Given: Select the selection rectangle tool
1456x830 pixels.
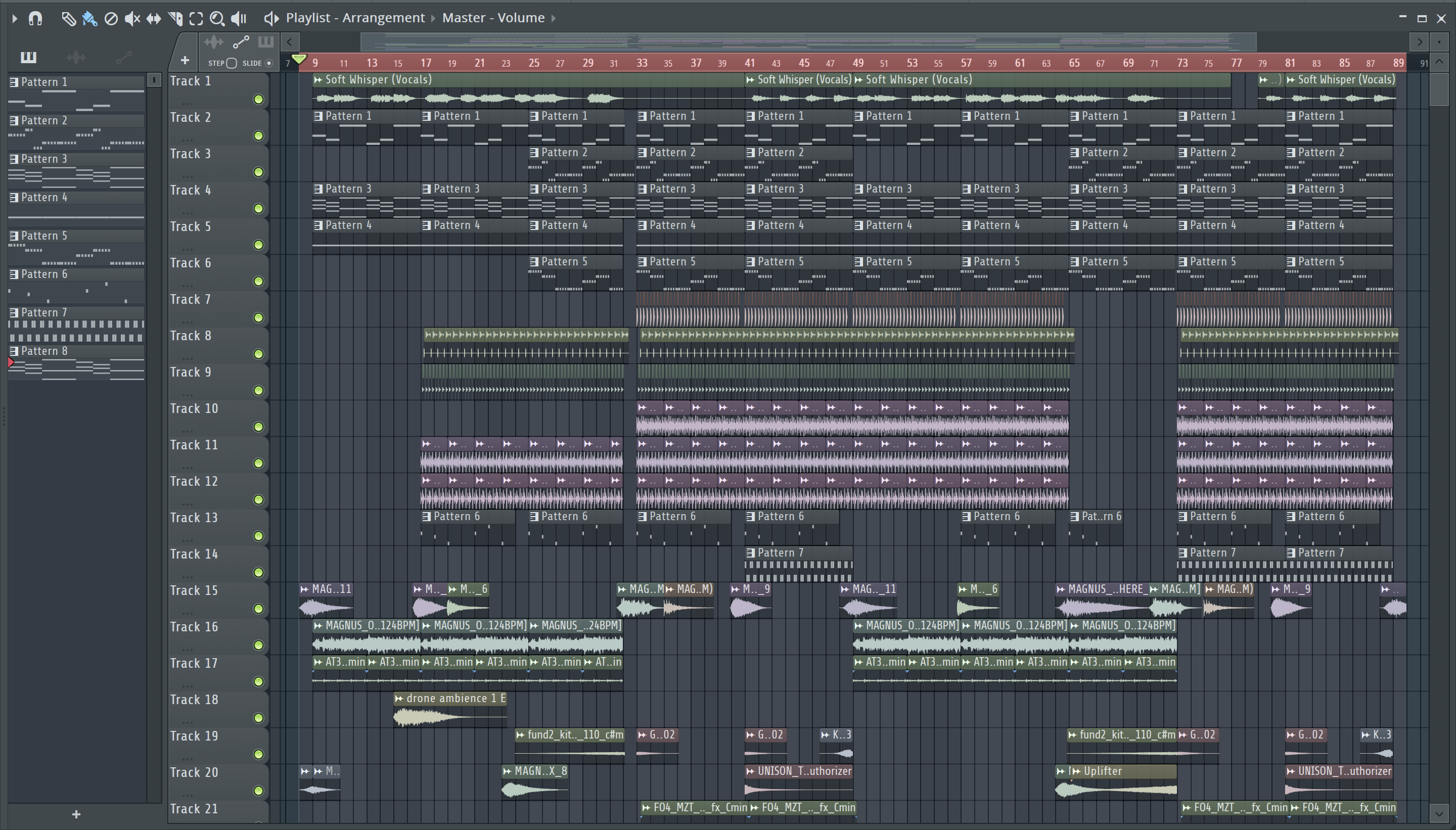Looking at the screenshot, I should (196, 19).
